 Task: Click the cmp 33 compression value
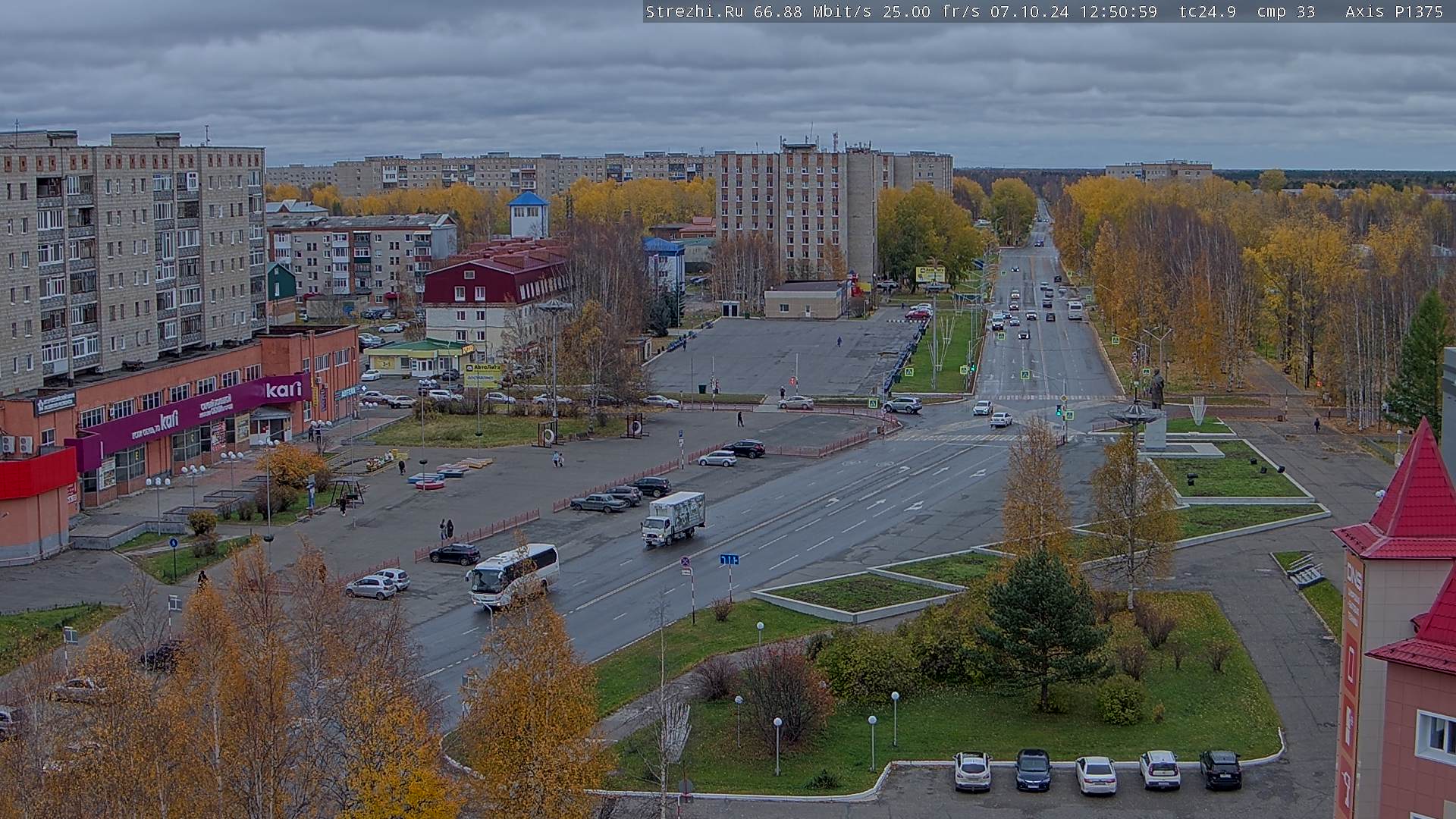pos(1286,11)
